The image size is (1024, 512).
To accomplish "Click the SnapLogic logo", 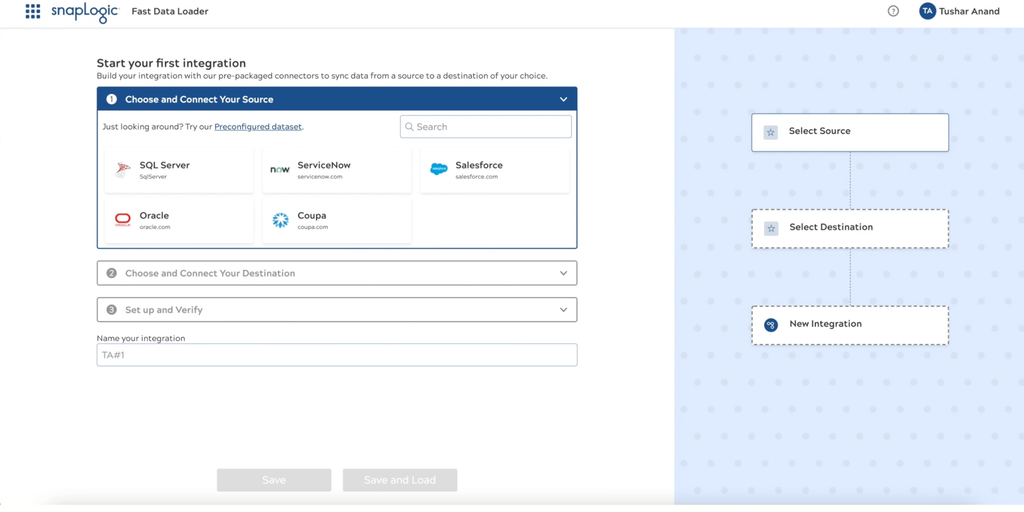I will (84, 12).
